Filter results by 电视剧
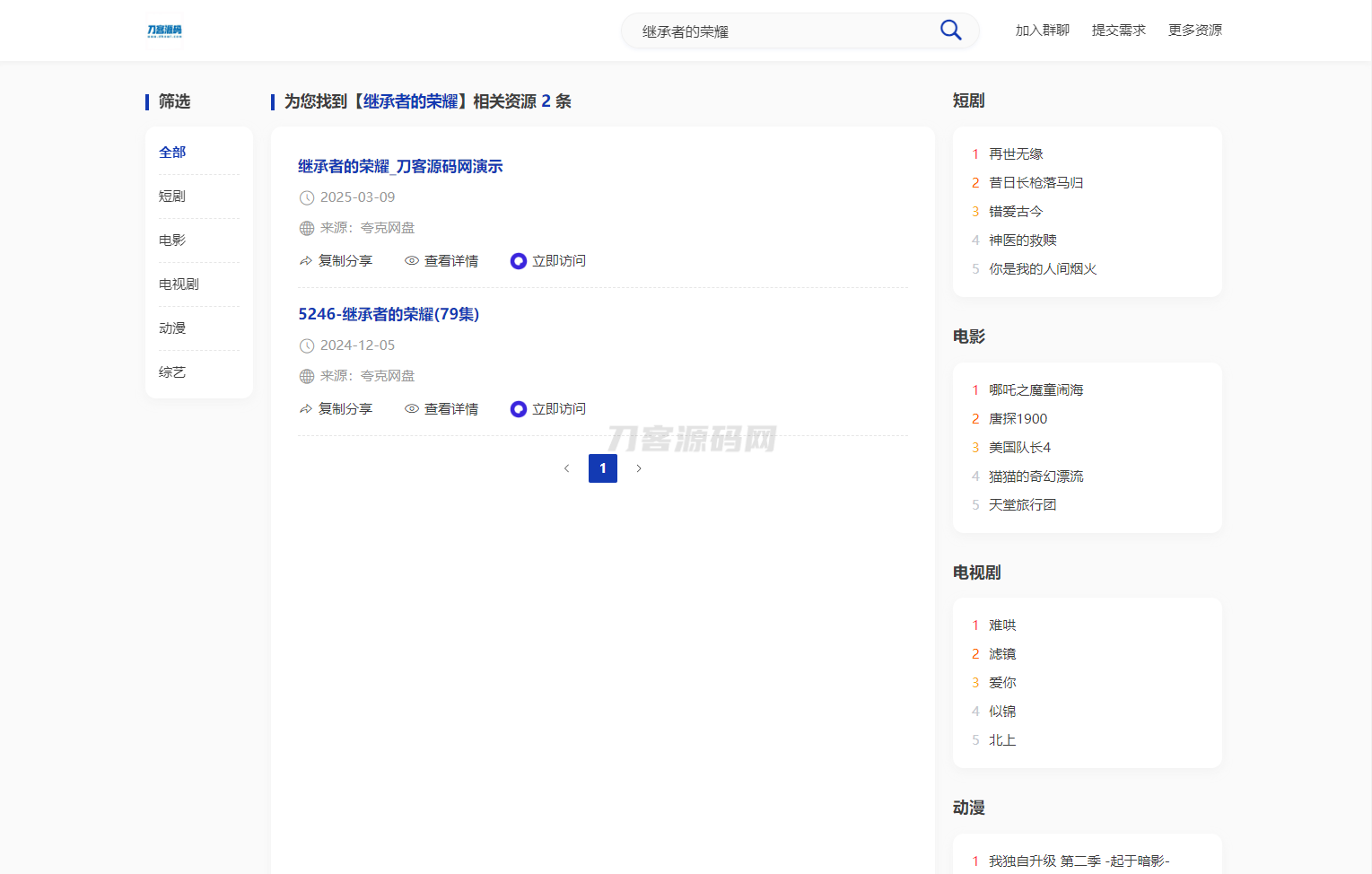 (x=179, y=284)
